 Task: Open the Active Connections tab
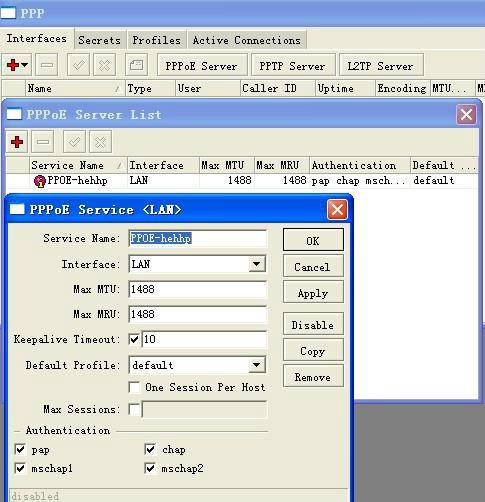pyautogui.click(x=247, y=40)
